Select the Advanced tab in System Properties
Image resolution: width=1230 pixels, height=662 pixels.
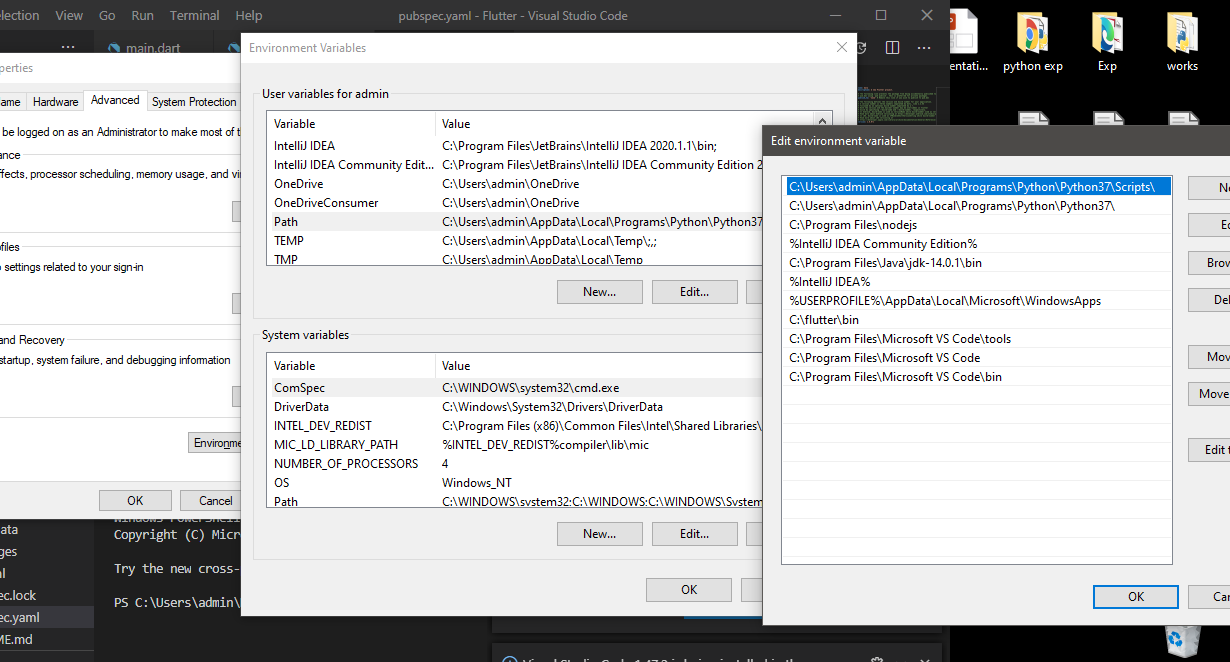coord(115,100)
